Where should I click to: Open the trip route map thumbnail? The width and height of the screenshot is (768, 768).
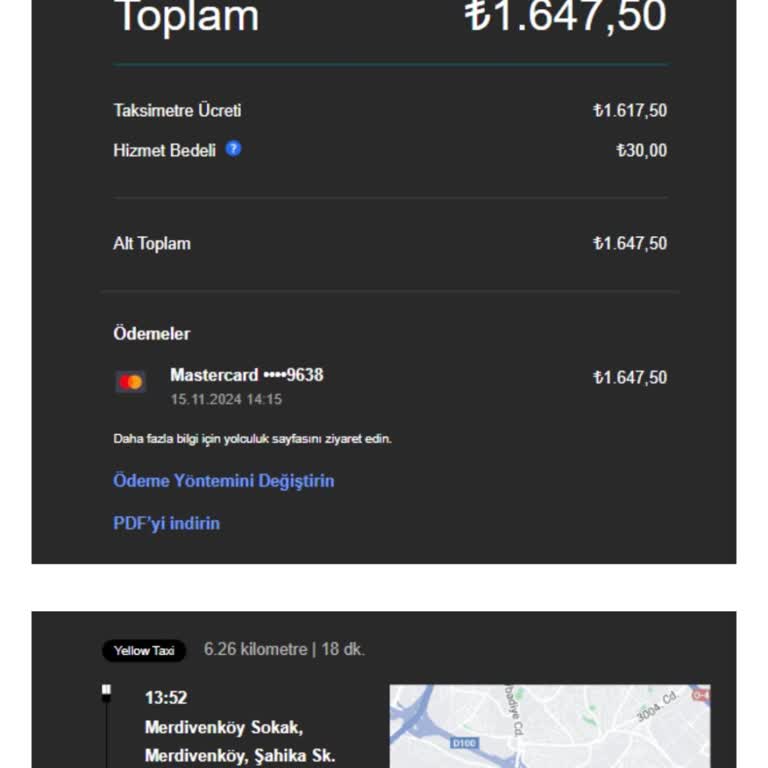[x=550, y=726]
